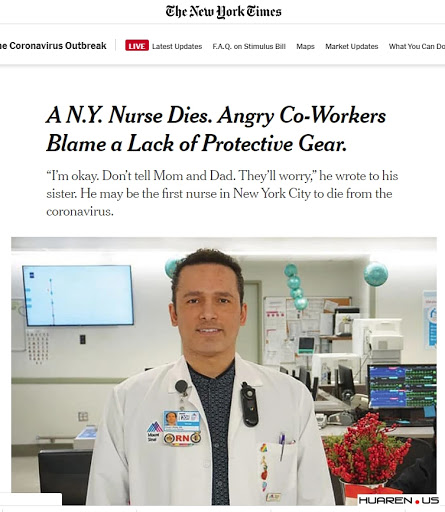Click the red berry bouquet in photo
This screenshot has height=512, width=445.
[367, 446]
